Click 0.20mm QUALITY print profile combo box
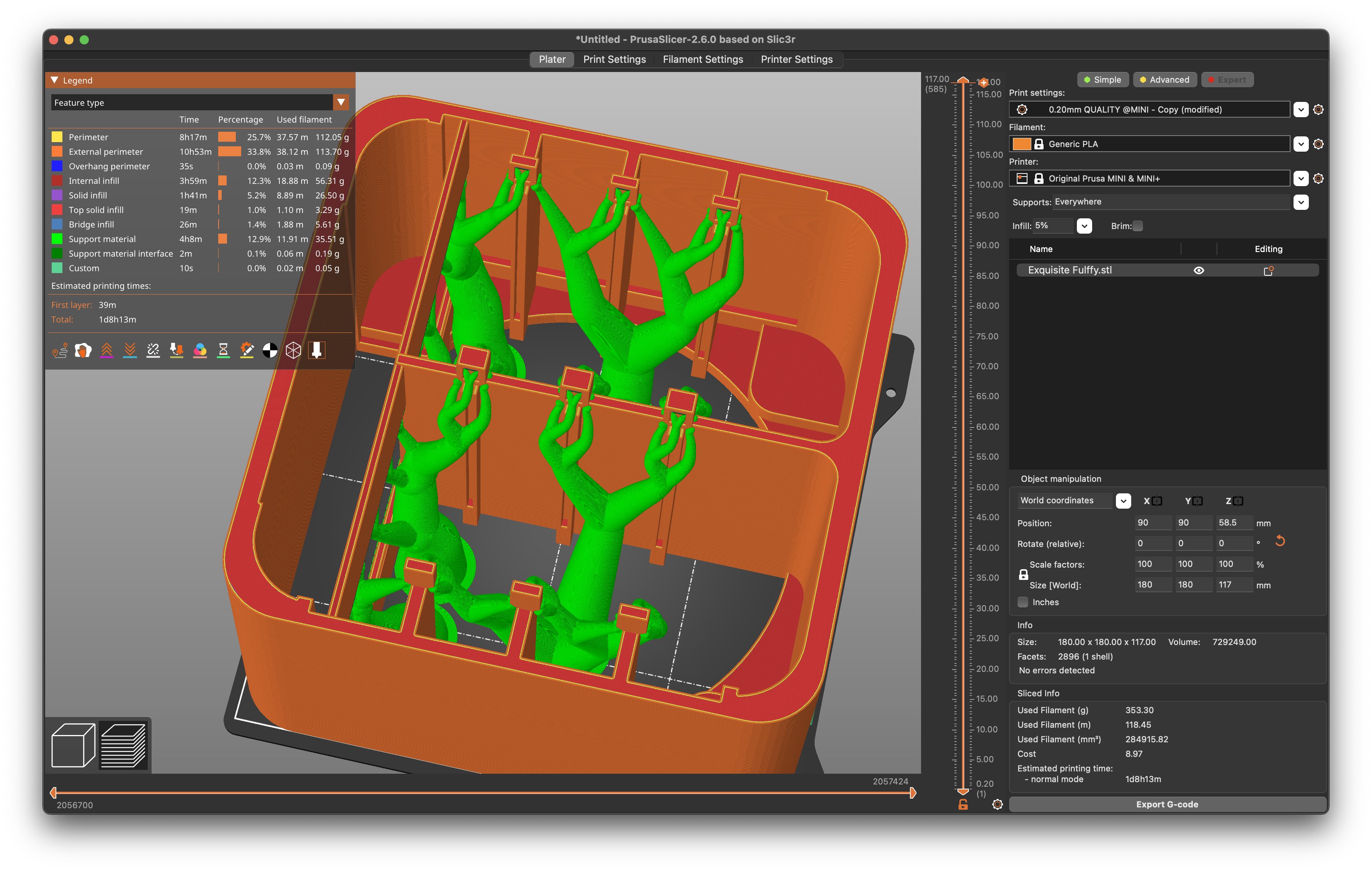This screenshot has height=871, width=1372. (1149, 110)
